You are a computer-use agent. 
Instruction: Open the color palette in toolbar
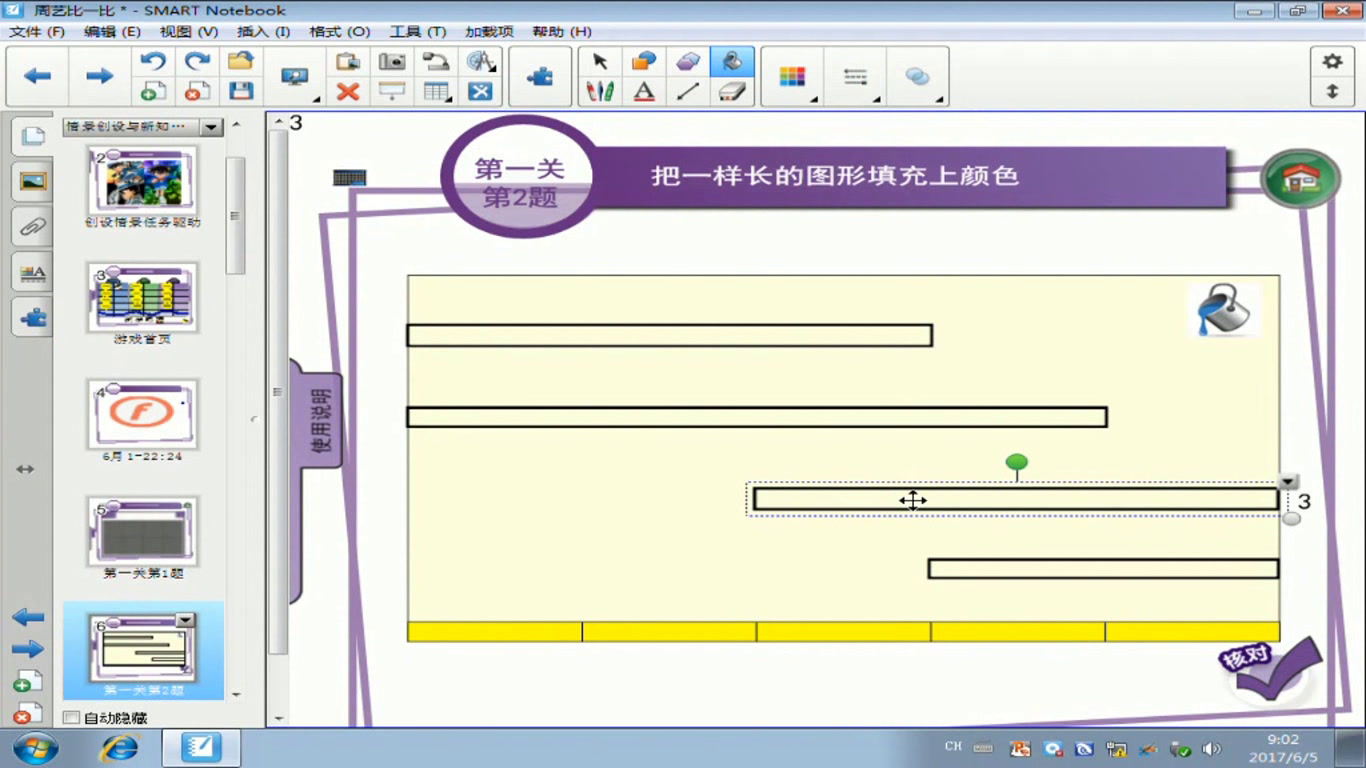pyautogui.click(x=792, y=77)
